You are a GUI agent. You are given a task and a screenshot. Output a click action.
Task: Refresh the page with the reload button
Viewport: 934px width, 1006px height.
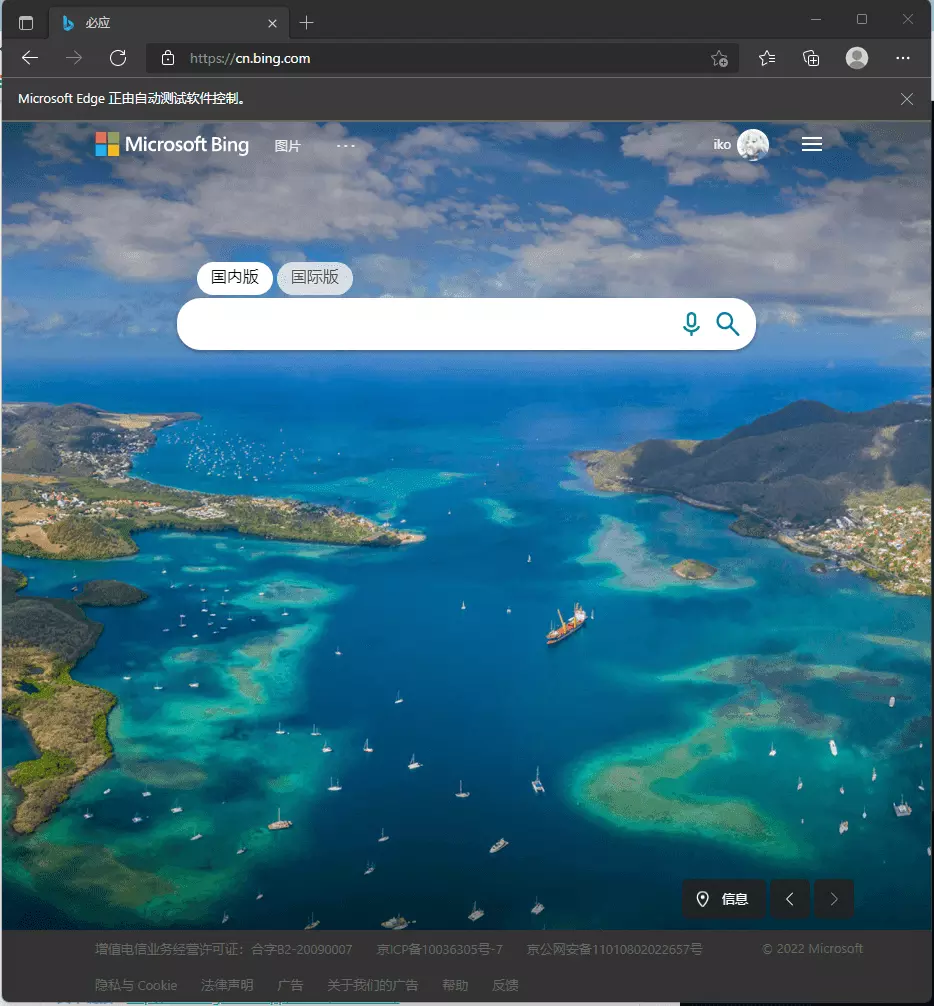tap(118, 58)
